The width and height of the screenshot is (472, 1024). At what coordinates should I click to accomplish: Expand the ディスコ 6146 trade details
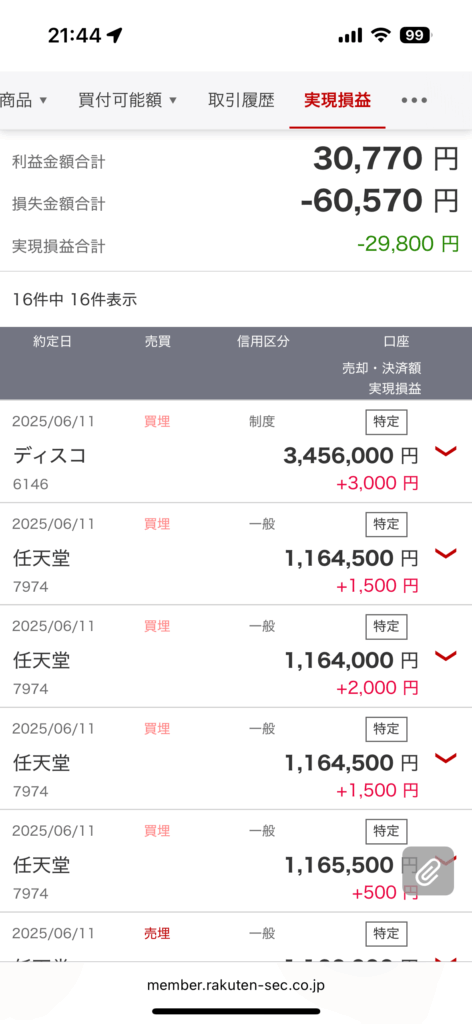[445, 451]
